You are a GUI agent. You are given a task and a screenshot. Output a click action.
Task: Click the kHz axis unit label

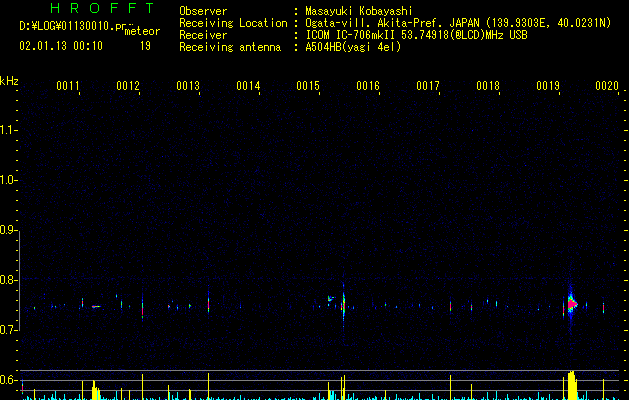click(9, 81)
